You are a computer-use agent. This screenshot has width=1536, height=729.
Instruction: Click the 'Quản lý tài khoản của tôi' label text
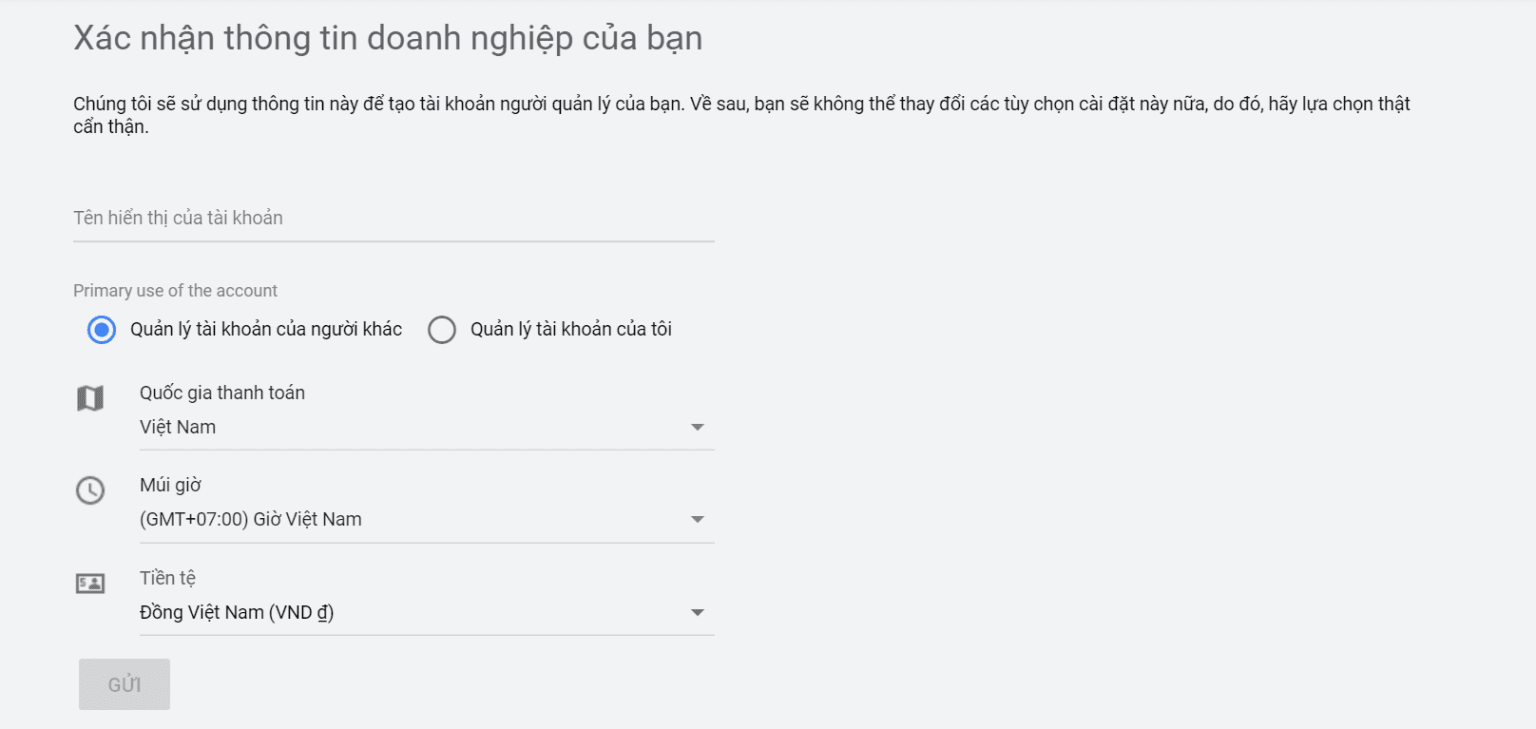[570, 330]
